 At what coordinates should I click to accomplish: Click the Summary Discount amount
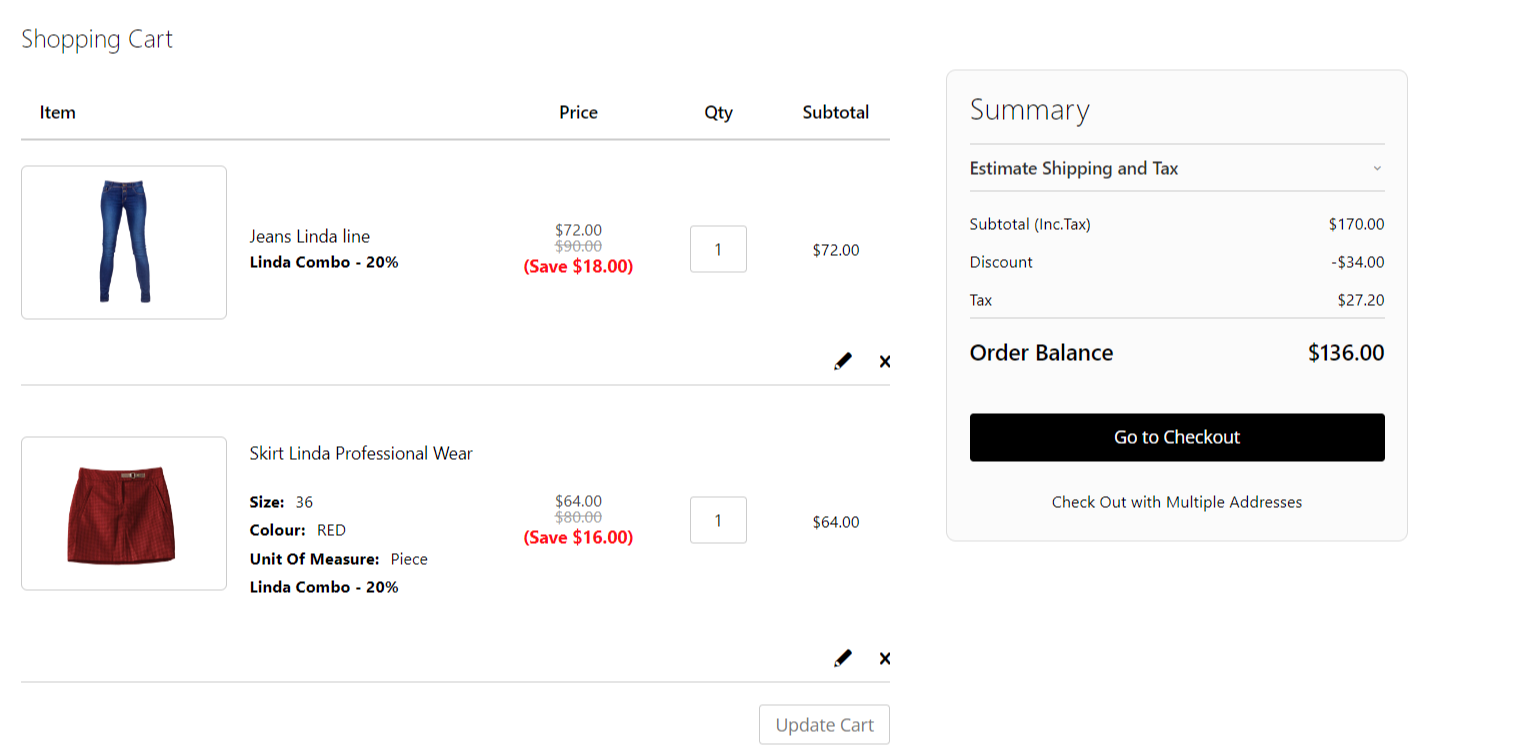tap(1358, 262)
